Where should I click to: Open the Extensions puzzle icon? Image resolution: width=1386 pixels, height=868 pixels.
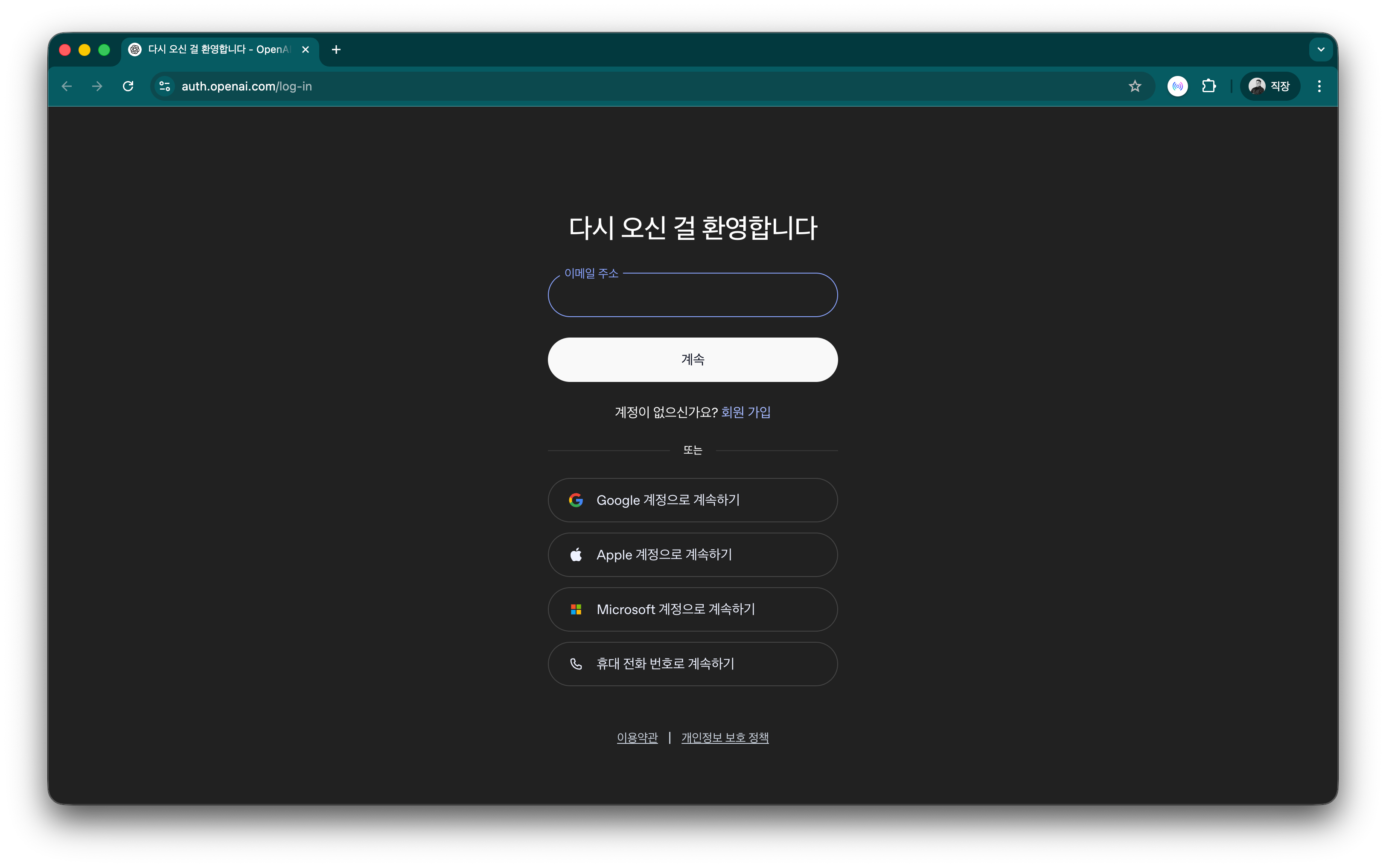1208,86
